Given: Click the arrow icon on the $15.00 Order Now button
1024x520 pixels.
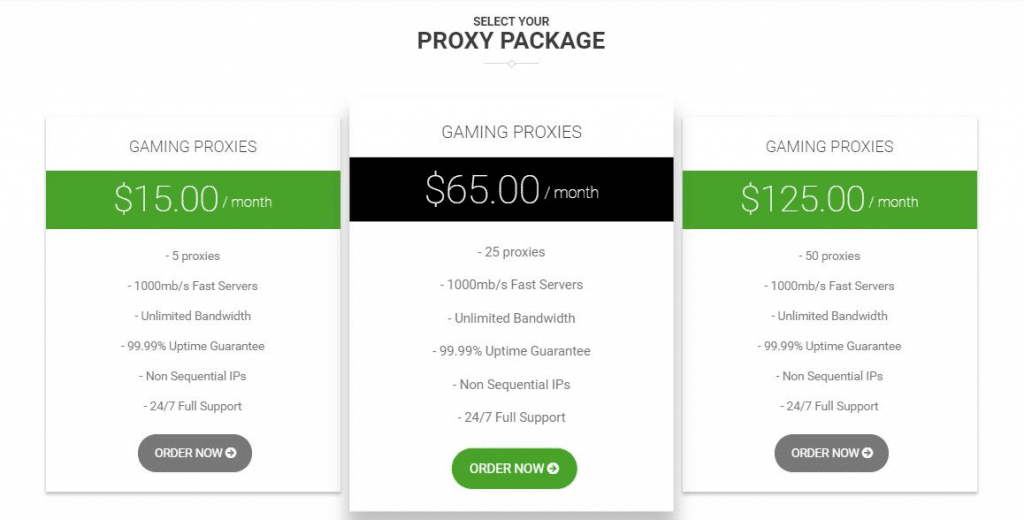Looking at the screenshot, I should (231, 453).
